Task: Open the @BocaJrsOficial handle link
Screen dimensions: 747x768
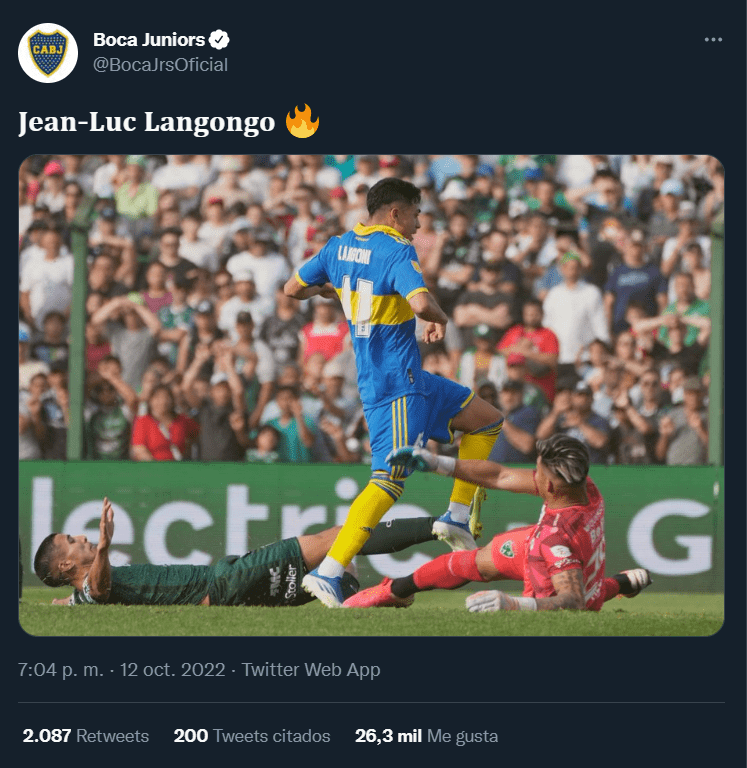Action: coord(160,65)
